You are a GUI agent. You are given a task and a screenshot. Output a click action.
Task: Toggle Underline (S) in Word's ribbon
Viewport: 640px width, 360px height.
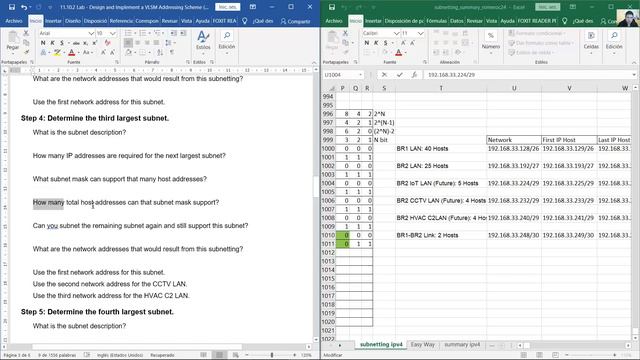click(x=62, y=43)
